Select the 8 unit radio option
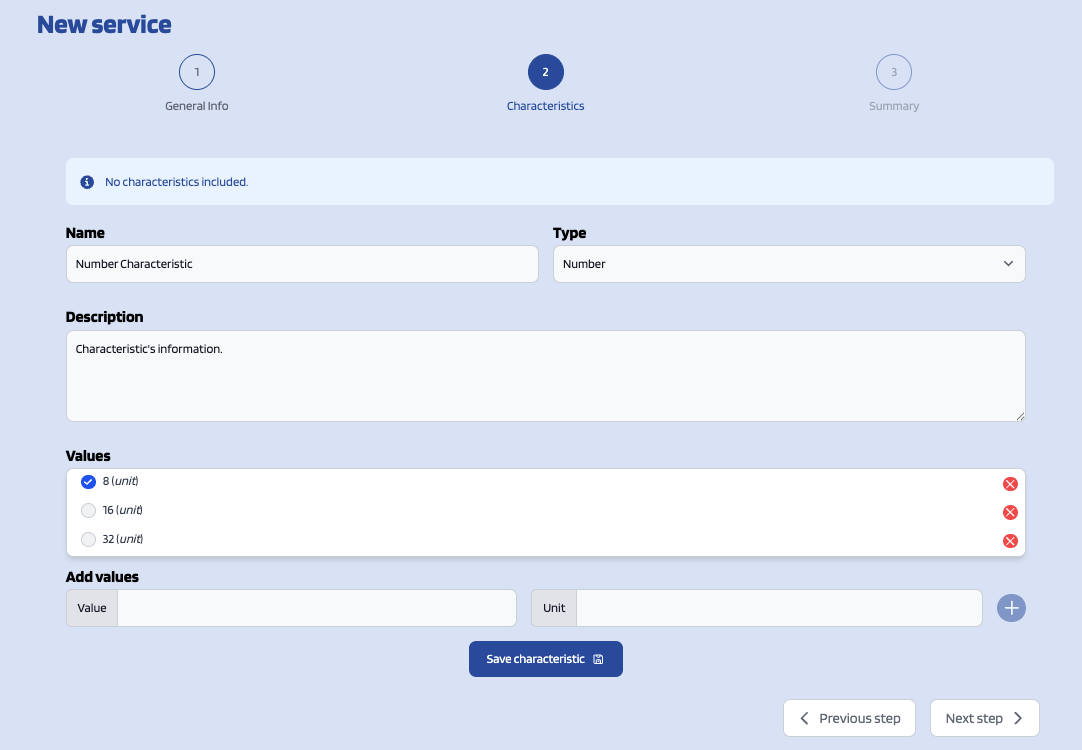The height and width of the screenshot is (750, 1082). [x=88, y=482]
